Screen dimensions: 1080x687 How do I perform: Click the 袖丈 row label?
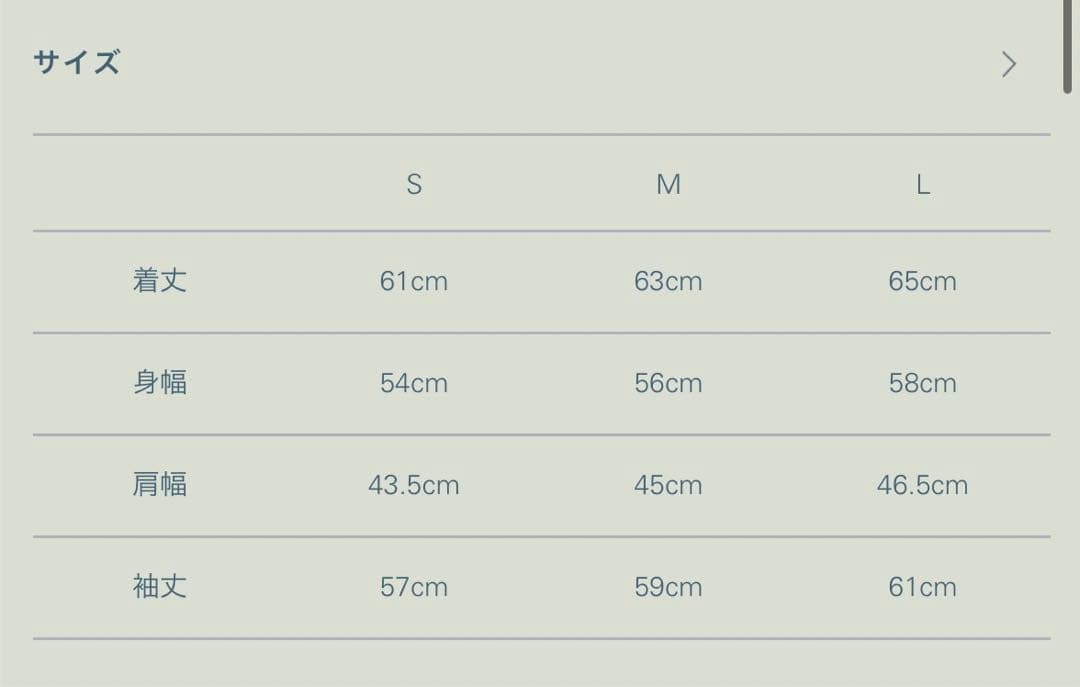click(x=160, y=586)
